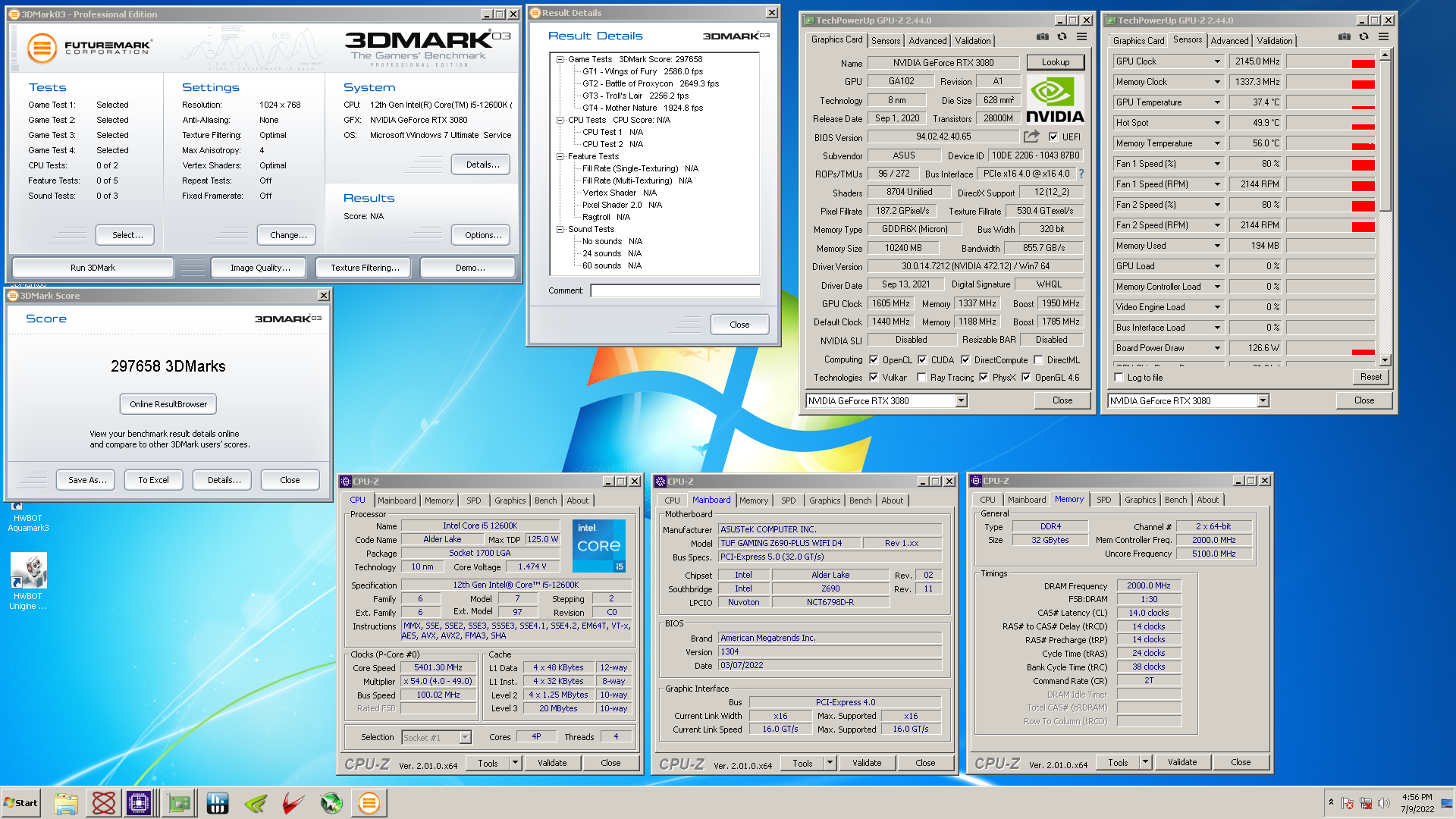Screen dimensions: 1456x819
Task: Click Intel Core i5 logo in CPU-Z
Action: point(599,545)
